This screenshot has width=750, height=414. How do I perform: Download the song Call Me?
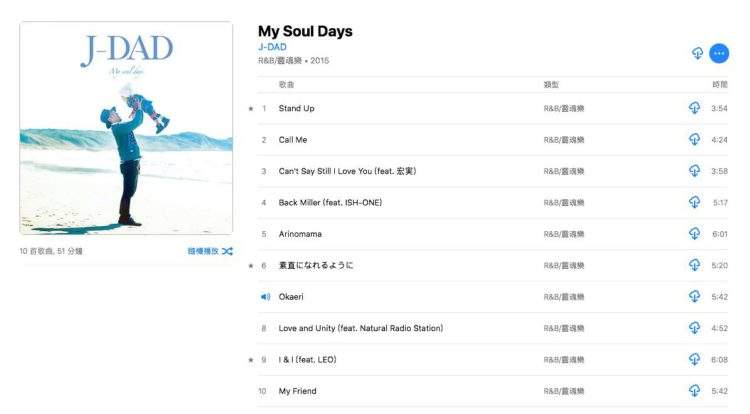(x=694, y=140)
